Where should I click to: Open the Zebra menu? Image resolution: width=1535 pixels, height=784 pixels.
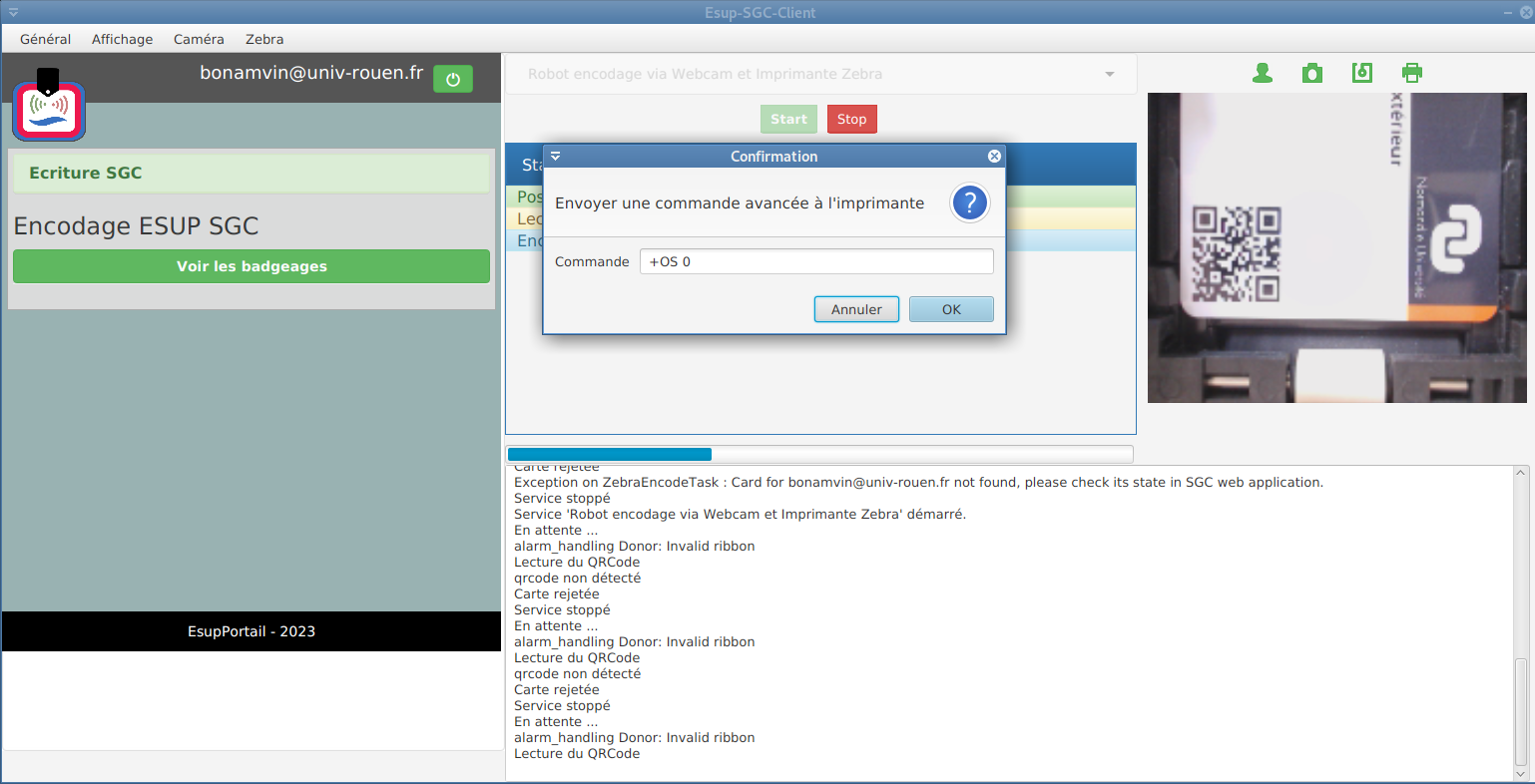(x=264, y=39)
